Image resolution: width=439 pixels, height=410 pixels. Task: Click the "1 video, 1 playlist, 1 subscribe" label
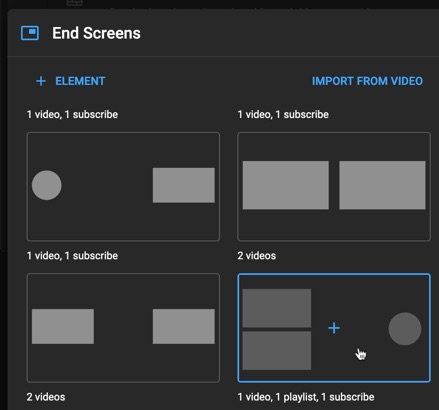(x=306, y=397)
